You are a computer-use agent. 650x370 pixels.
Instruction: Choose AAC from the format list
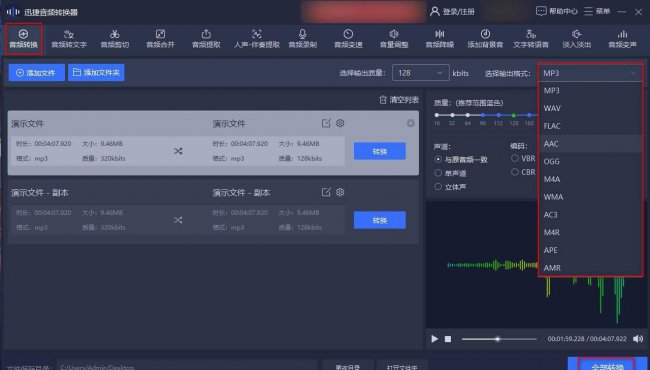pyautogui.click(x=590, y=144)
